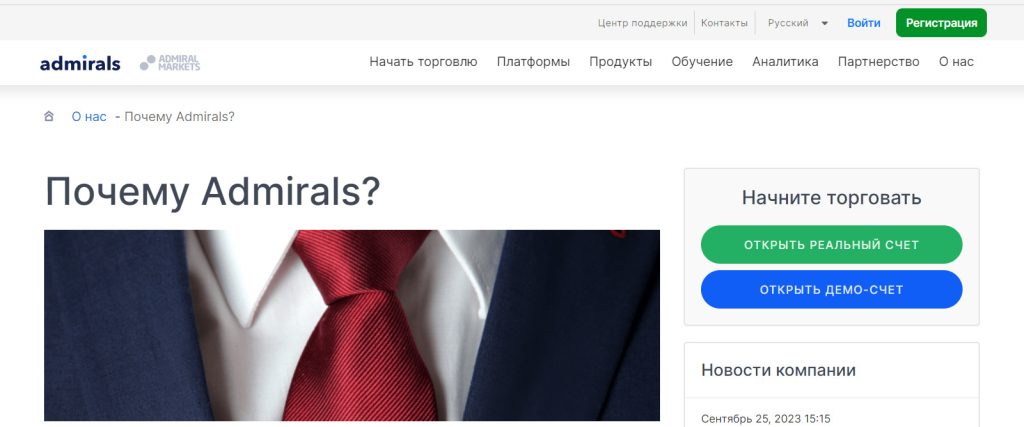
Task: Open the Начать торговлю menu
Action: coord(423,62)
